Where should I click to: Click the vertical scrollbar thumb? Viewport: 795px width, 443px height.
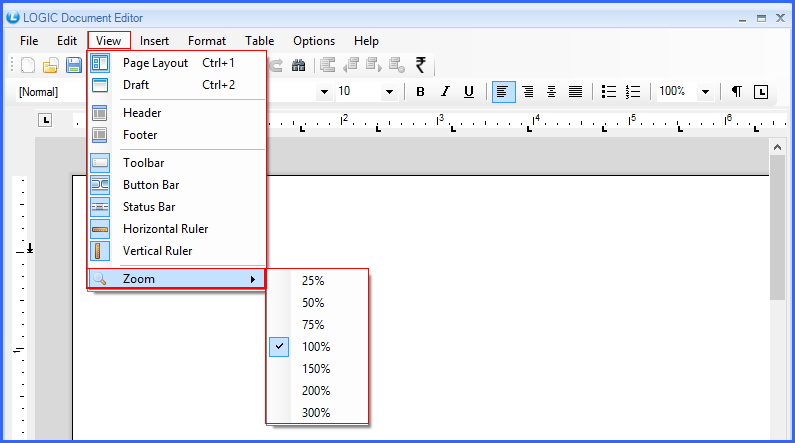tap(777, 228)
